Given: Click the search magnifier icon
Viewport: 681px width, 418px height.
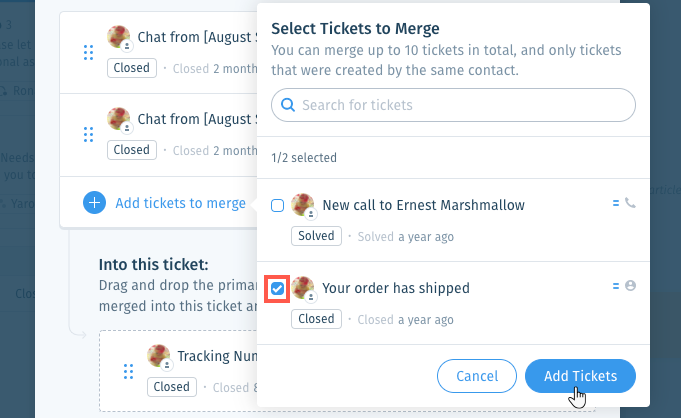Looking at the screenshot, I should 288,105.
